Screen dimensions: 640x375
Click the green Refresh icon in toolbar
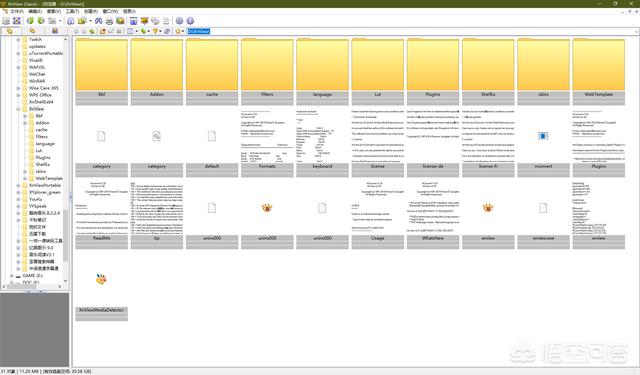30,21
